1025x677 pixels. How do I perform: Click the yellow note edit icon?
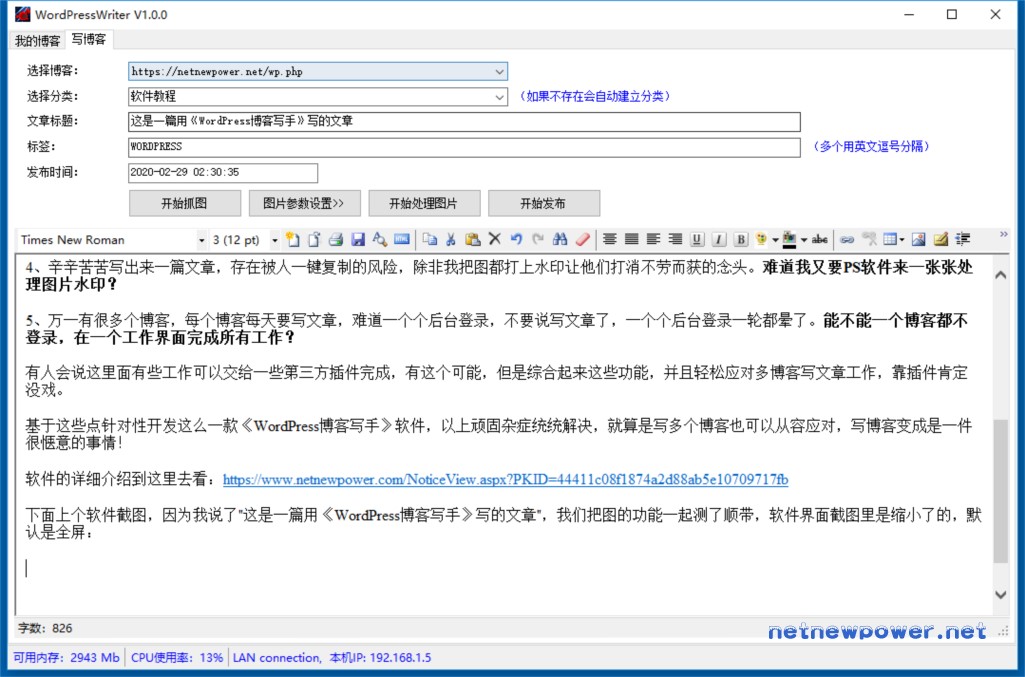[941, 239]
